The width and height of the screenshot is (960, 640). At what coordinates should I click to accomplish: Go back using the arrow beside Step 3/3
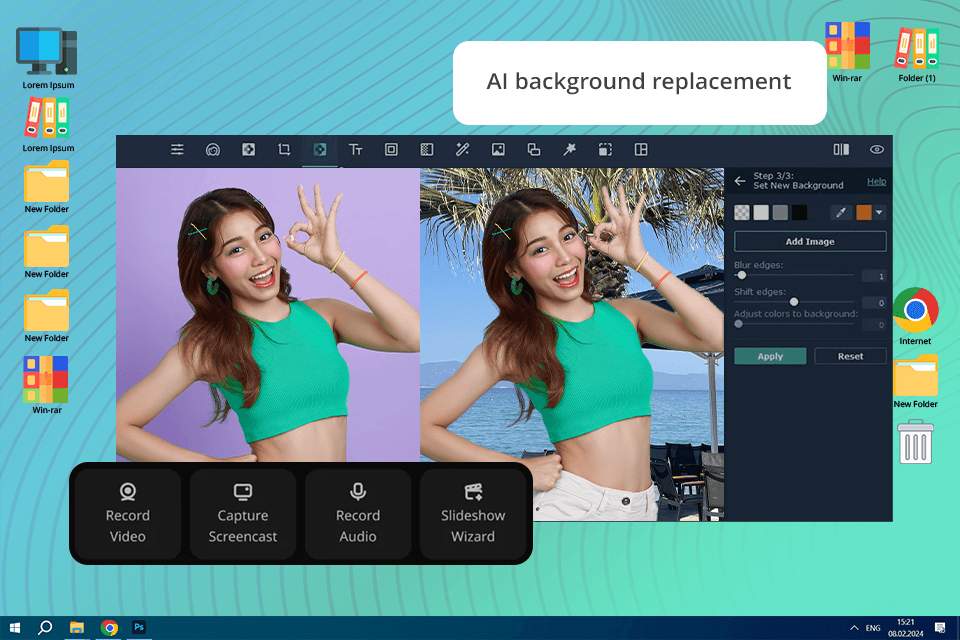tap(740, 181)
